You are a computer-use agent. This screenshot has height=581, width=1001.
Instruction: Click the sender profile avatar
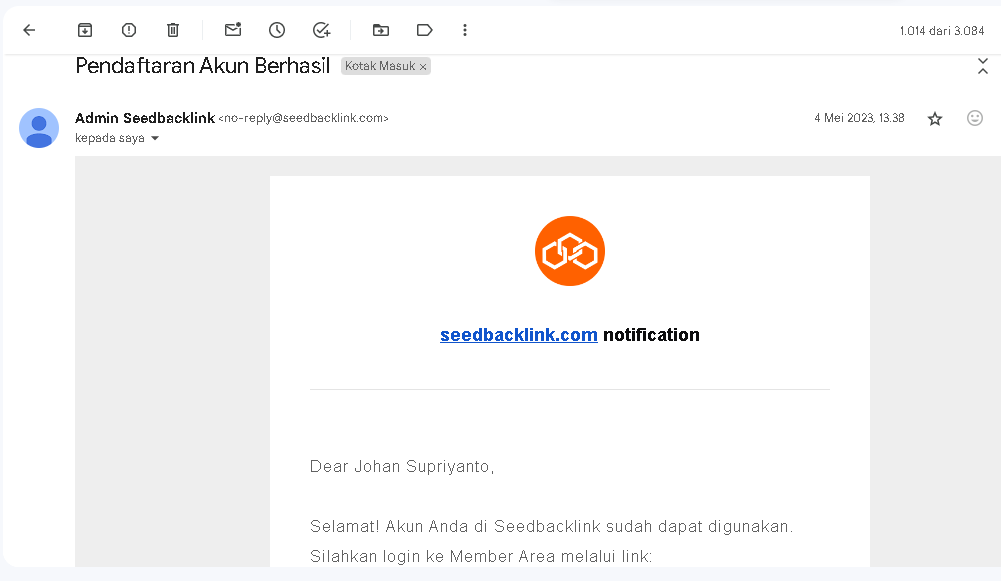39,128
